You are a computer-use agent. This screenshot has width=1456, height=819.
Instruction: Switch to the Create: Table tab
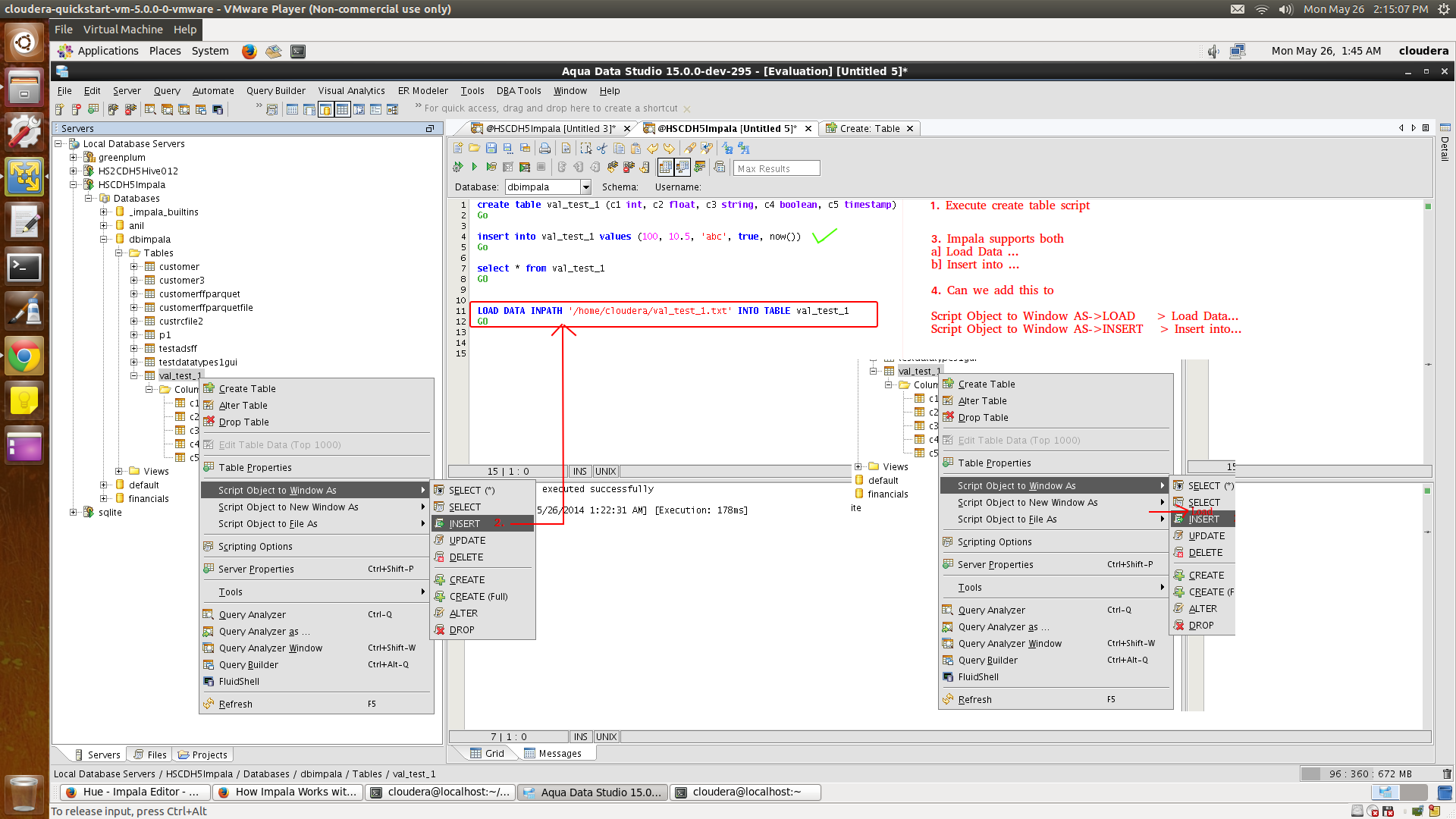coord(868,128)
